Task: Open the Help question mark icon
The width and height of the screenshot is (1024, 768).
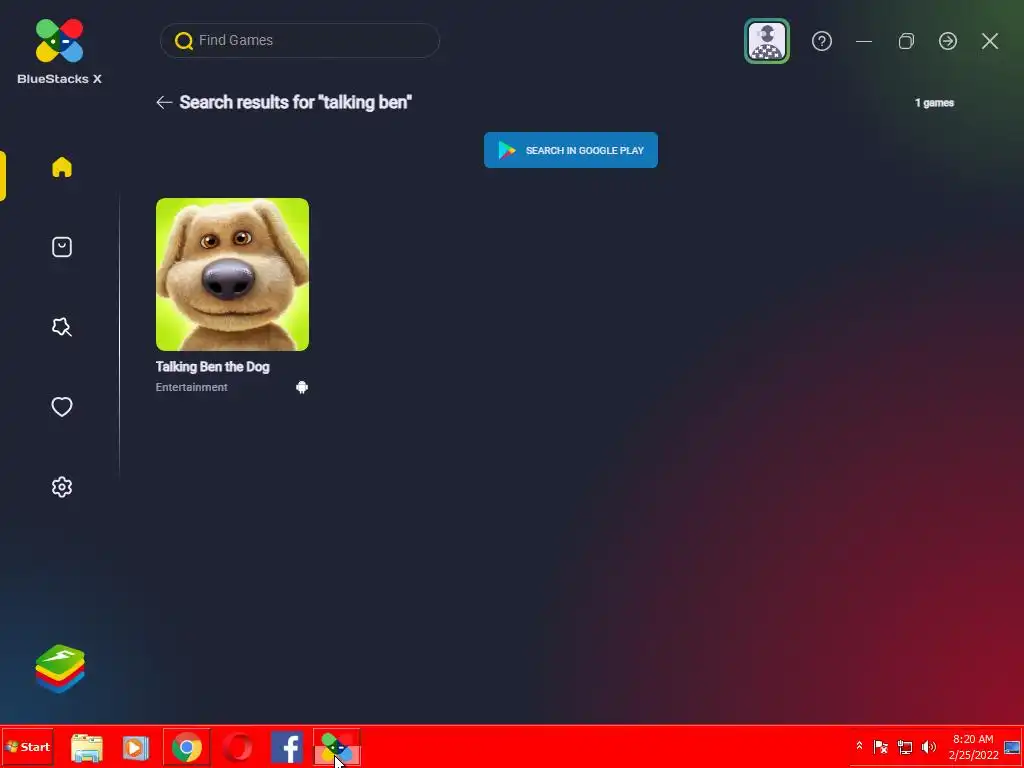Action: pos(822,41)
